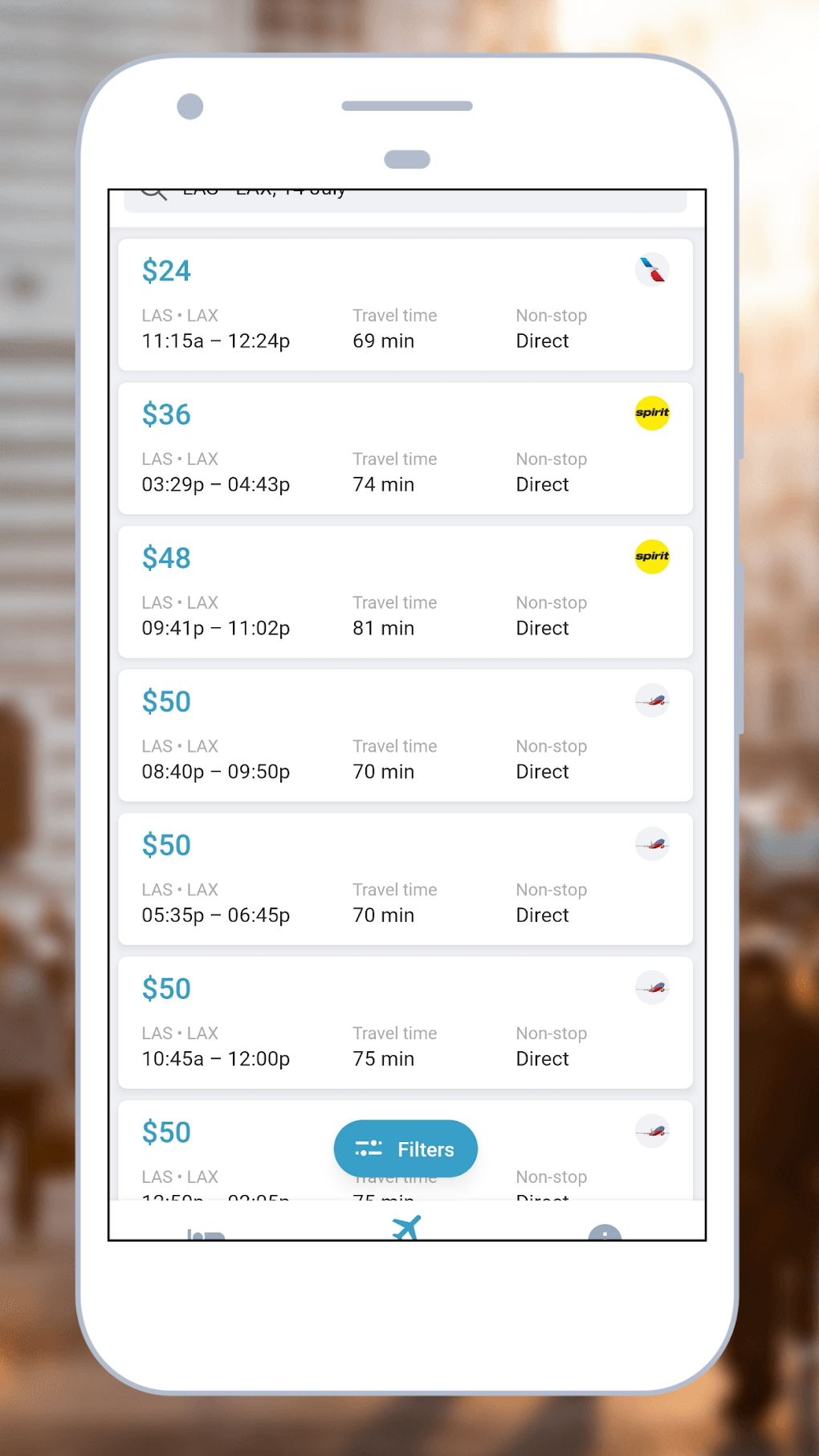819x1456 pixels.
Task: Switch to the hotels bed tab
Action: click(x=206, y=1233)
